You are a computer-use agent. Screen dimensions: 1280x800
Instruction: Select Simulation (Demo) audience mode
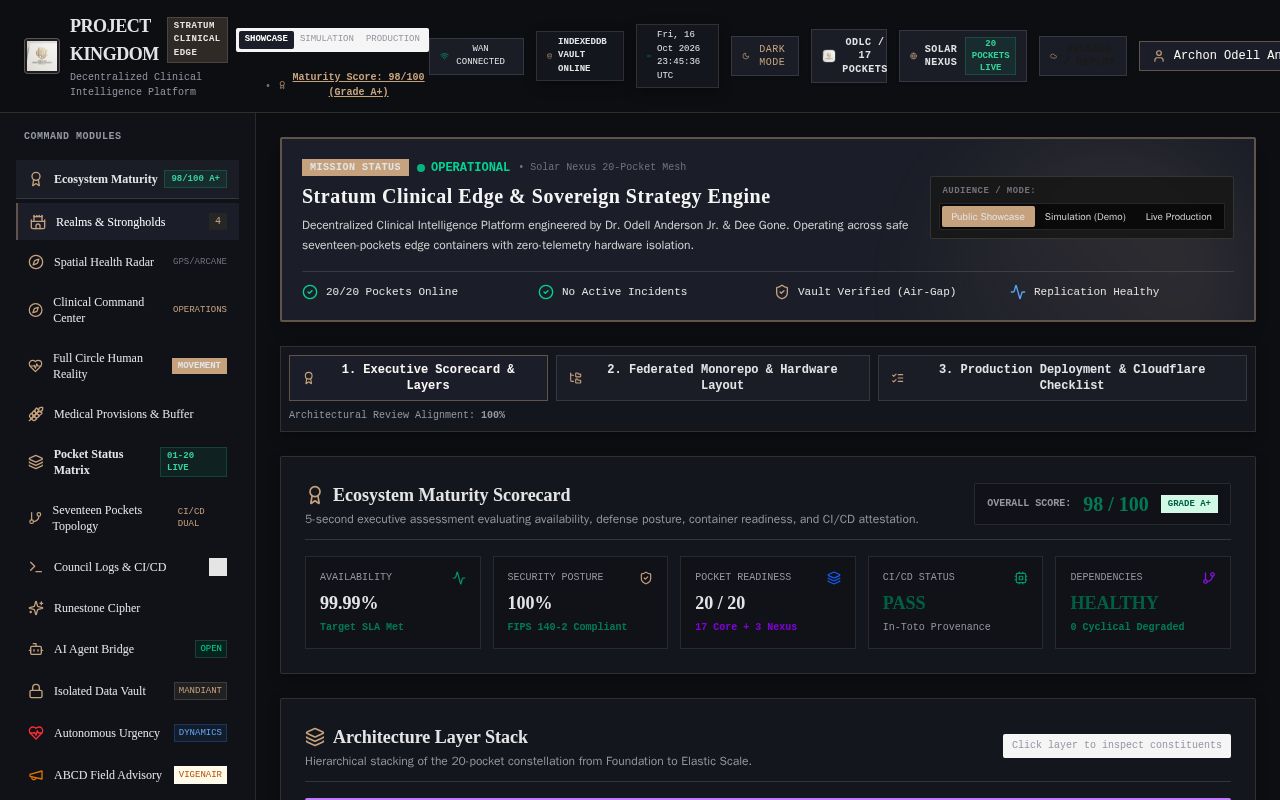(1085, 217)
